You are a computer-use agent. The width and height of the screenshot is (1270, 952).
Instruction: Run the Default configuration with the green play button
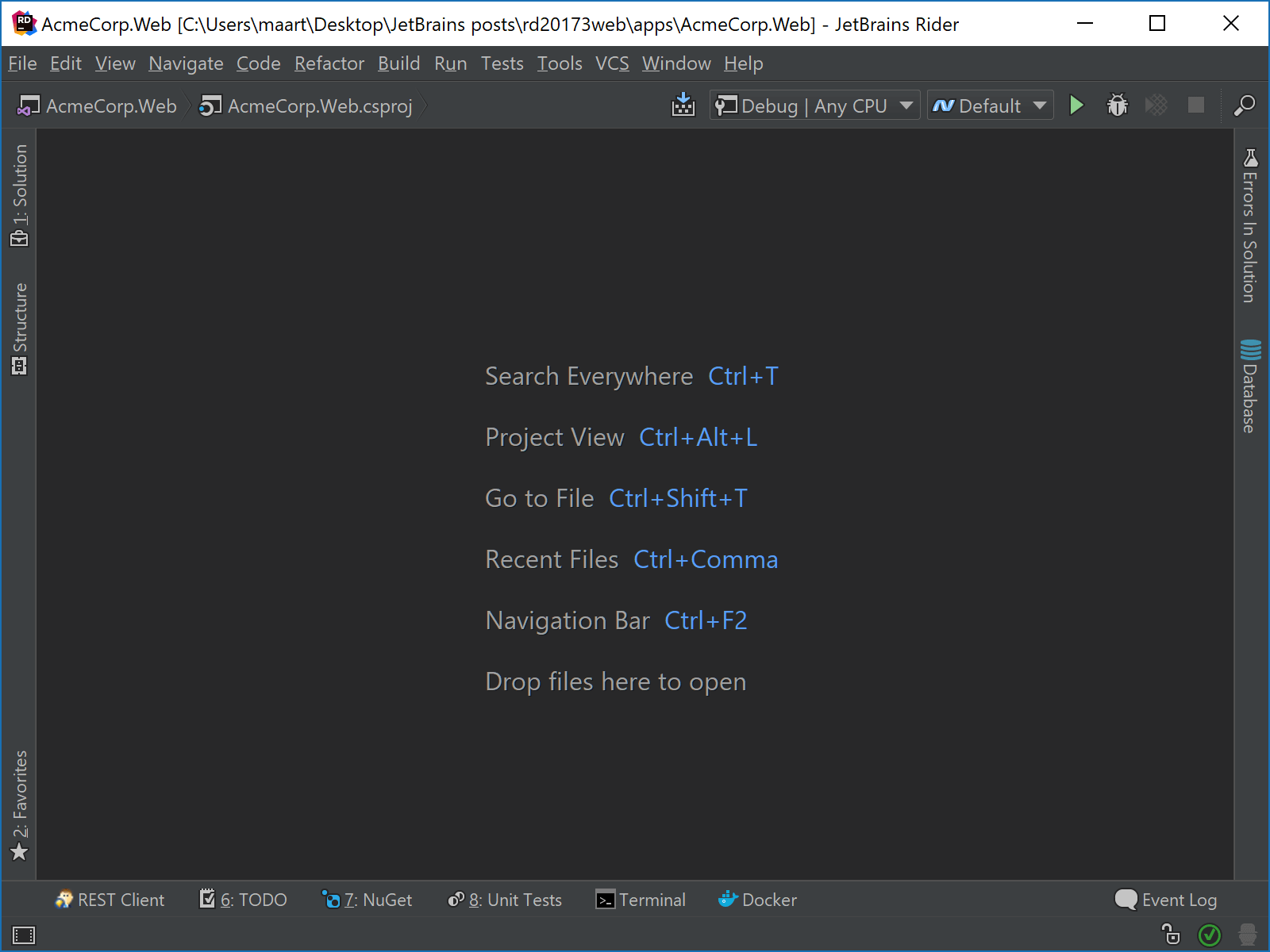[1076, 105]
